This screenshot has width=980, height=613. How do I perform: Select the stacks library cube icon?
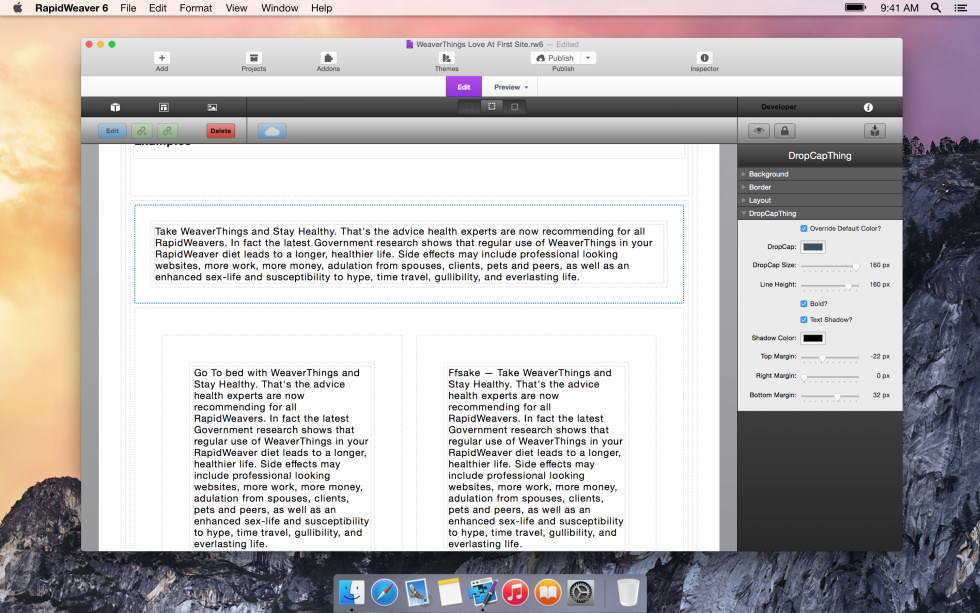115,107
